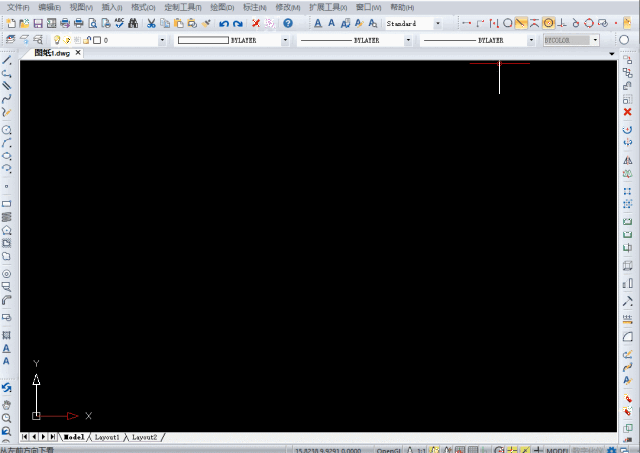Screen dimensions: 640x453
Task: Open the 编辑(E) menu
Action: (49, 7)
